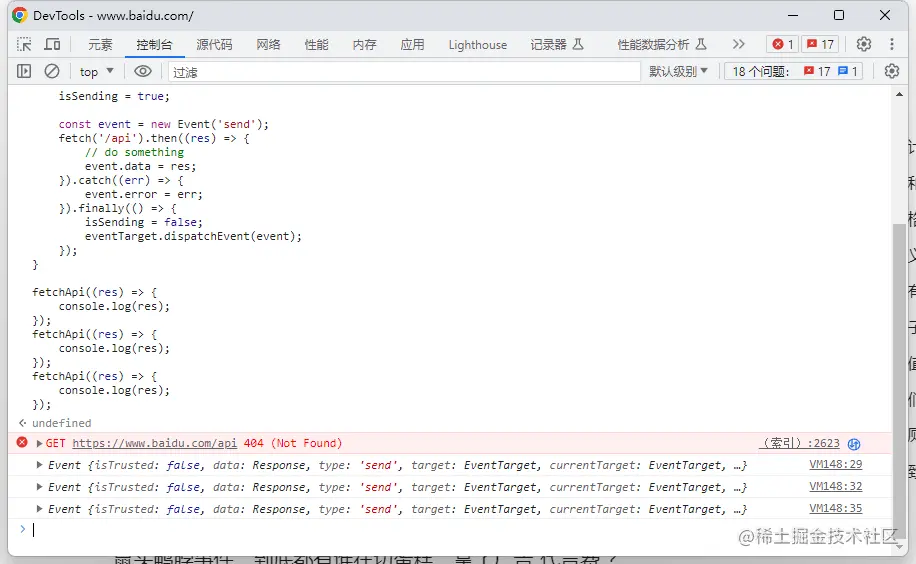
Task: Click the 'eventTarget.dispatchEvent(event);' code line
Action: 193,236
